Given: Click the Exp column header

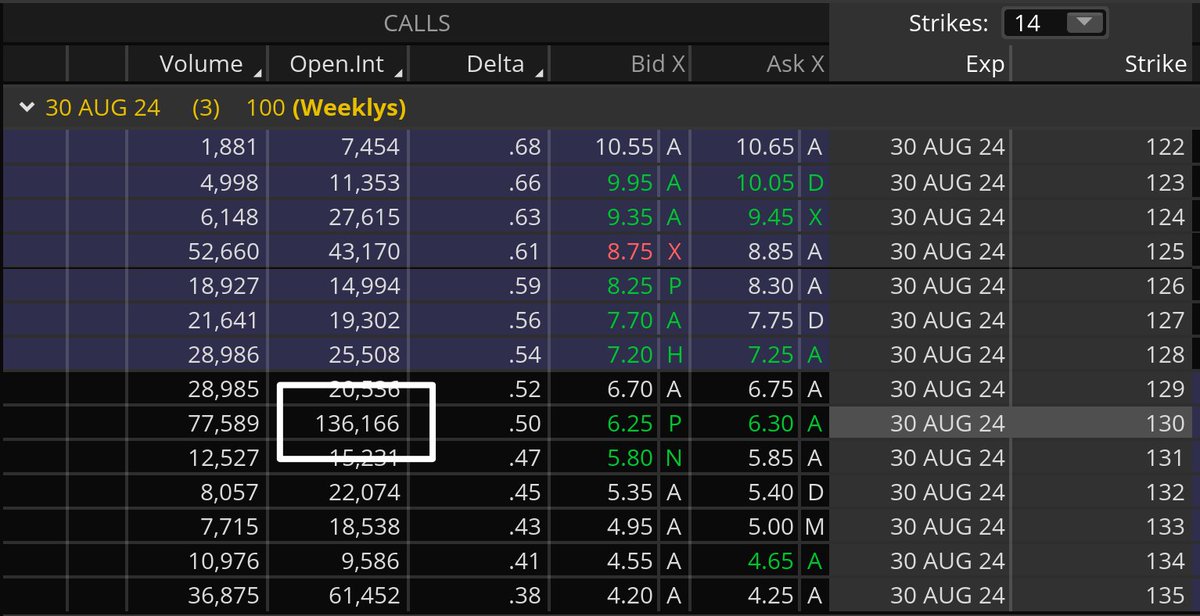Looking at the screenshot, I should point(984,64).
